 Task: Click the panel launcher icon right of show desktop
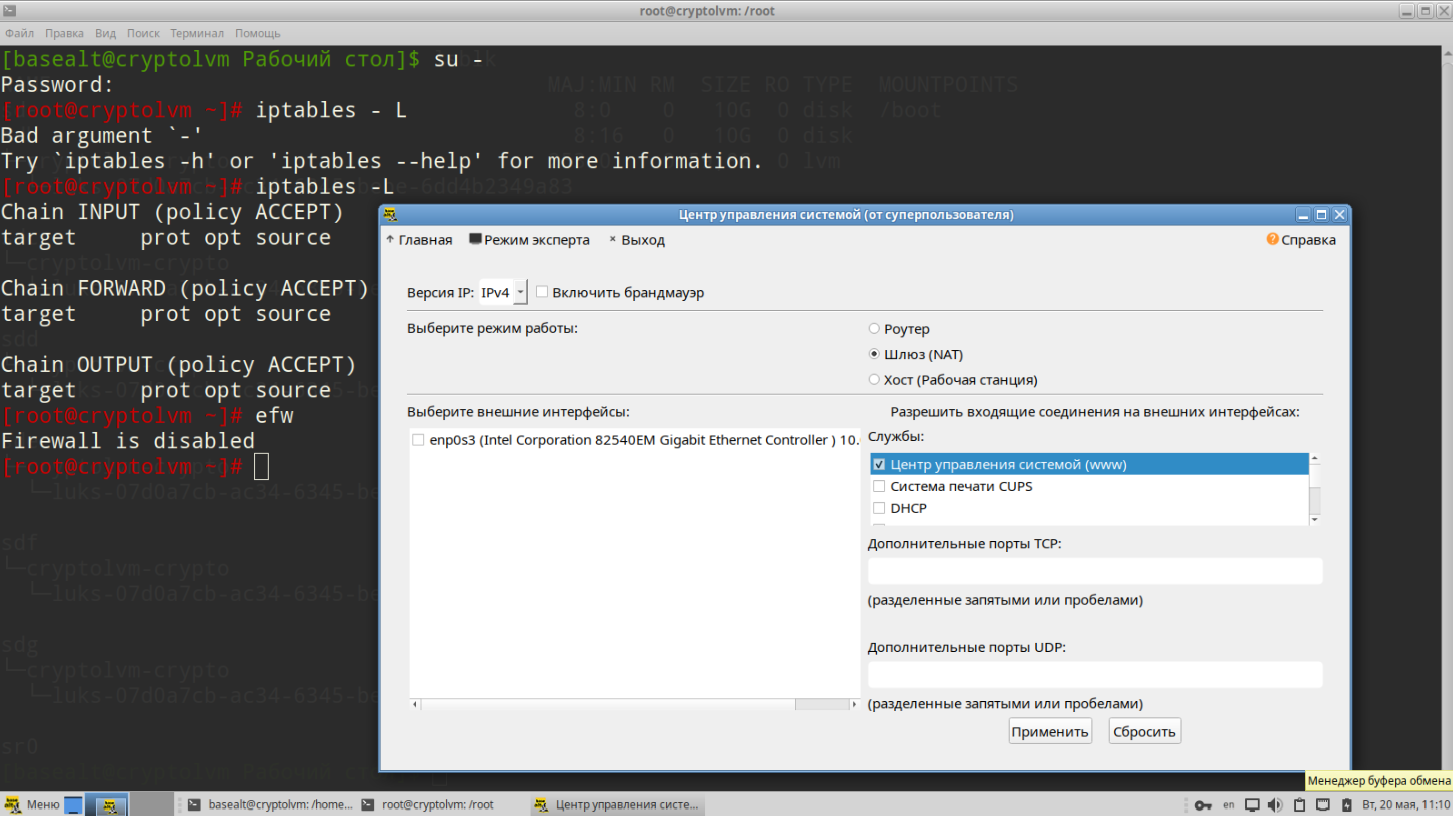tap(107, 804)
